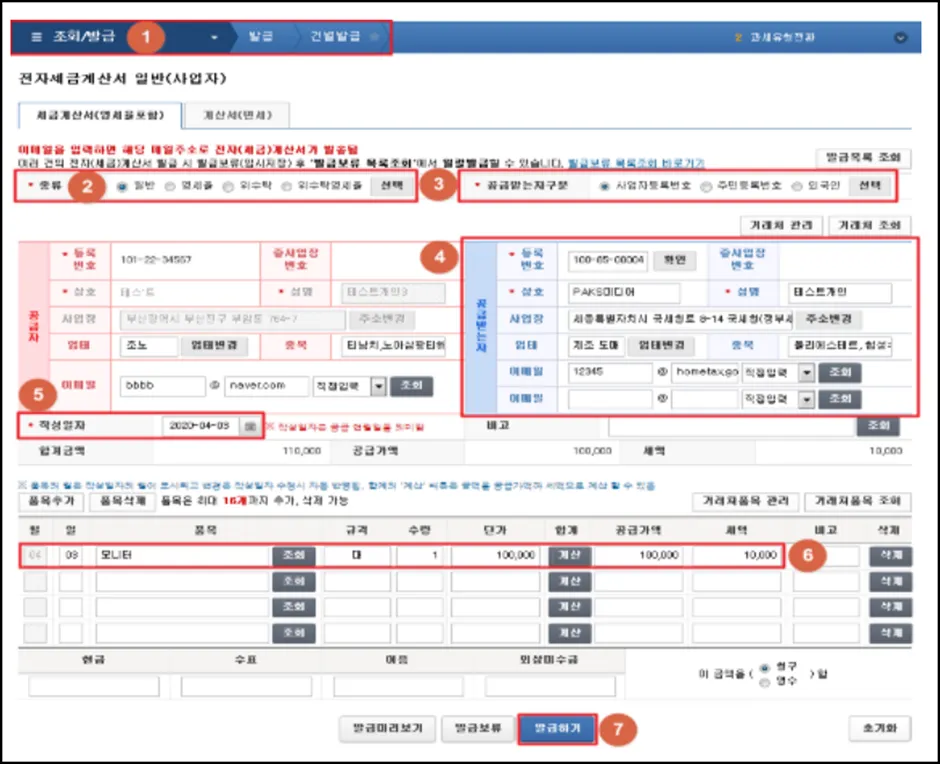The image size is (940, 764).
Task: Select the 위수탁 type radio button
Action: tap(228, 187)
